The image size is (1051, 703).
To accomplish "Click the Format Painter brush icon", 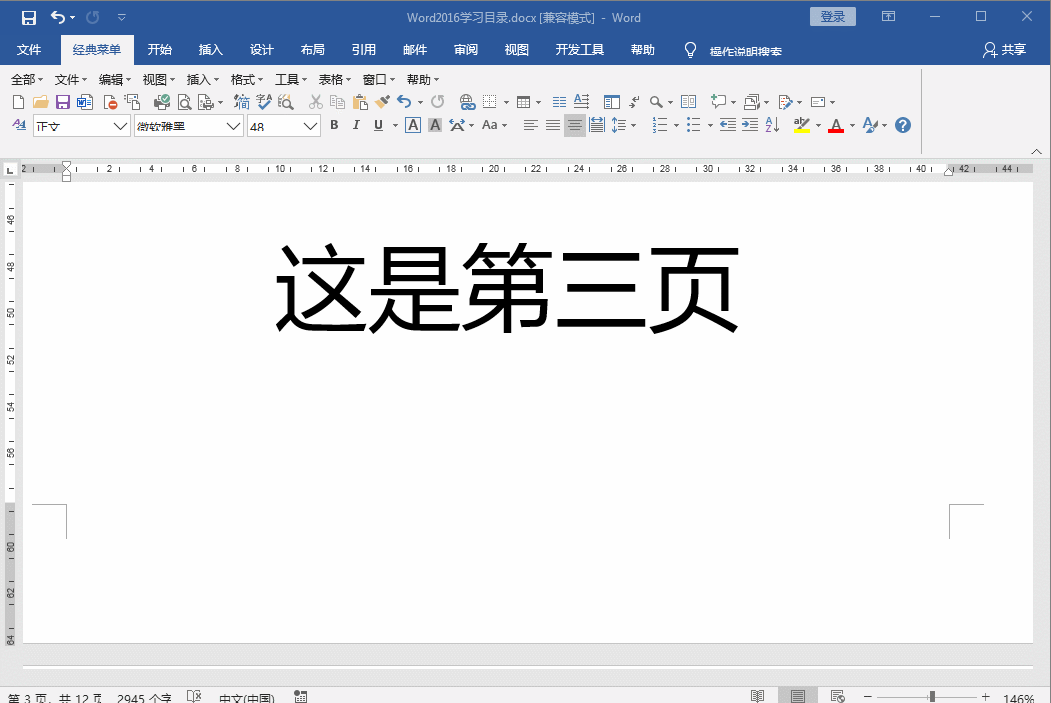I will 382,102.
